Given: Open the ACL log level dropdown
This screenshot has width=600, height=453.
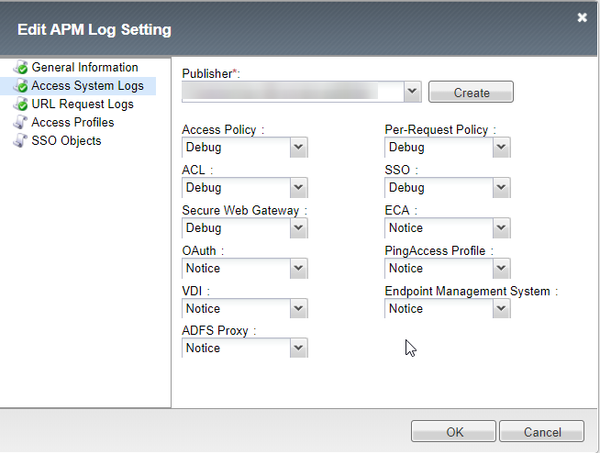Looking at the screenshot, I should [298, 188].
